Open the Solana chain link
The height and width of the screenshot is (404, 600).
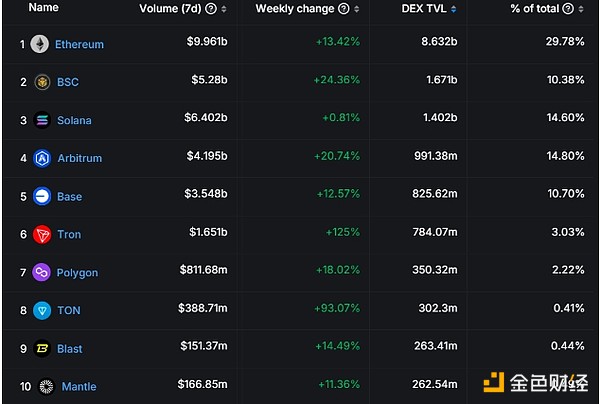74,120
